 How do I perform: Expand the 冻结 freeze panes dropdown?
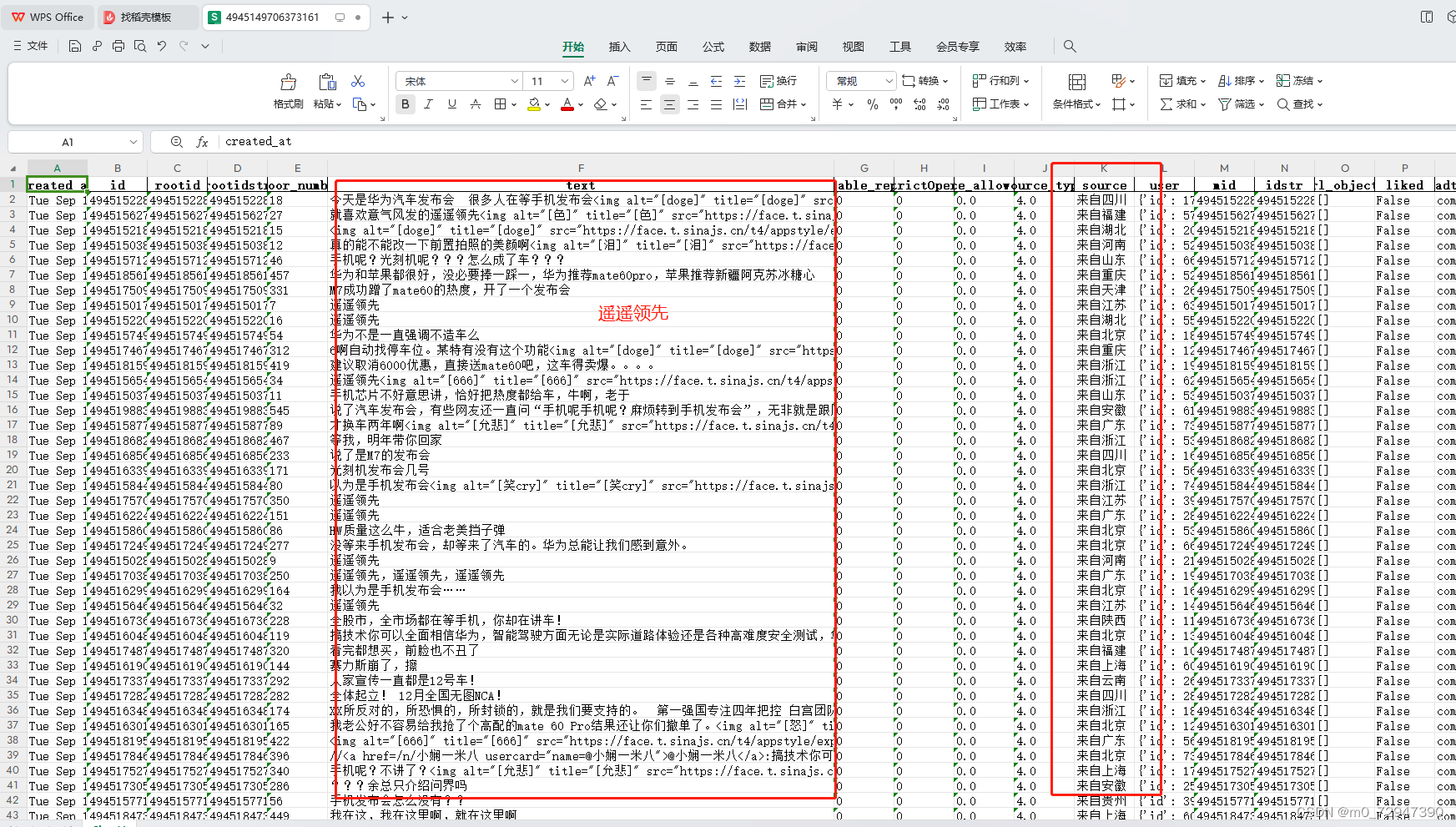click(x=1319, y=81)
